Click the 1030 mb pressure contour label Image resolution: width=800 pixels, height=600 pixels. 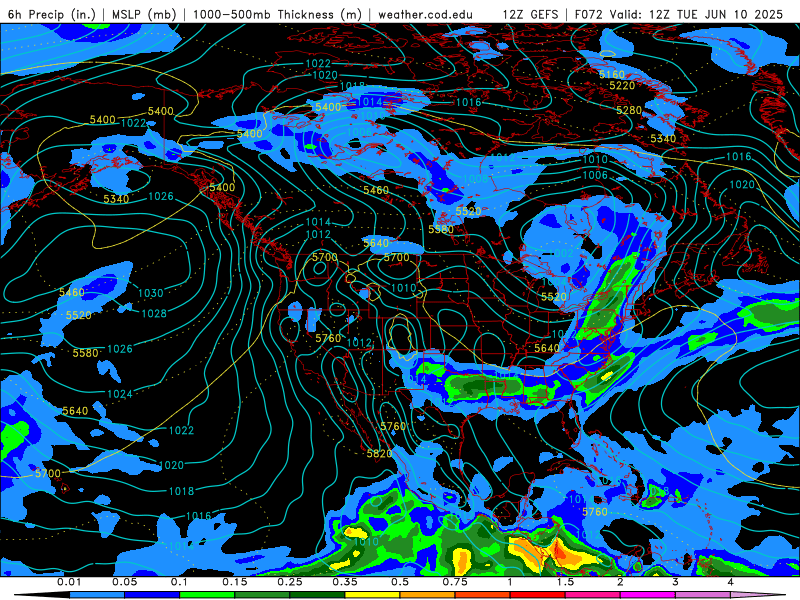click(x=151, y=293)
